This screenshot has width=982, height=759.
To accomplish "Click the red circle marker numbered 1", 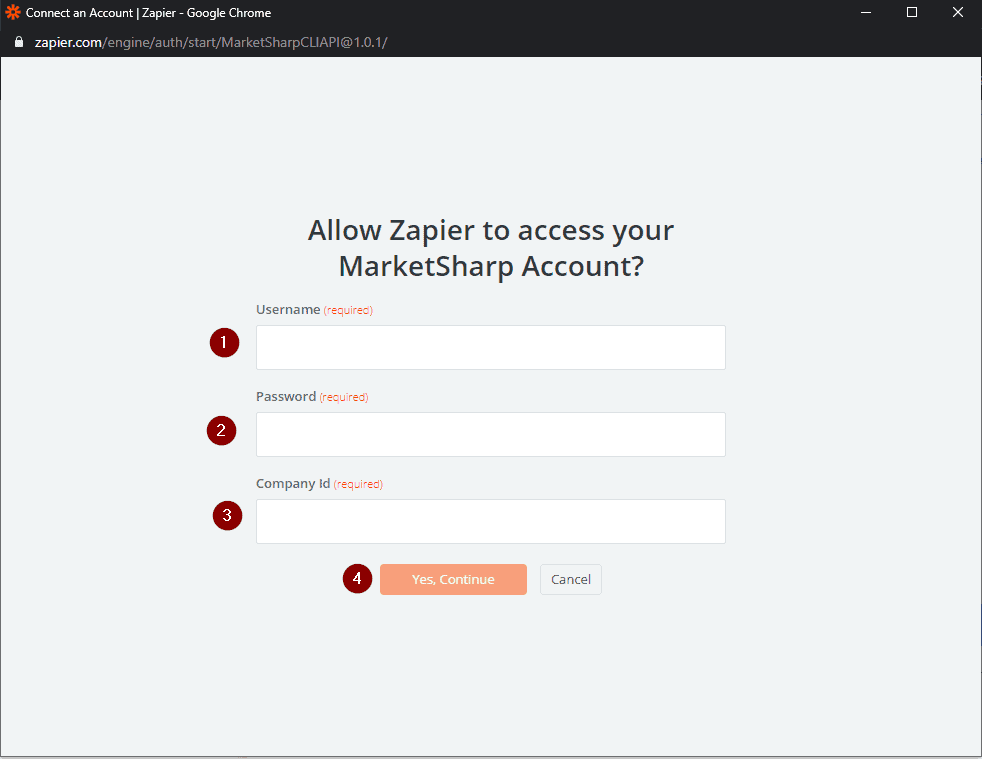I will click(x=224, y=343).
